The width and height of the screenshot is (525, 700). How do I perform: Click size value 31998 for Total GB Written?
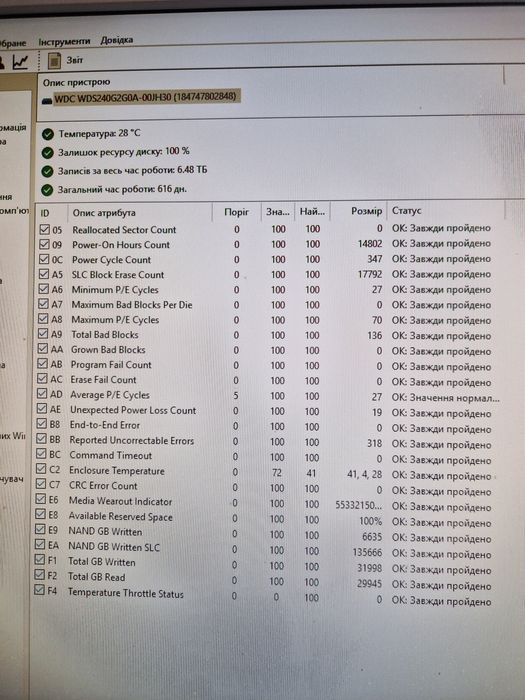coord(370,568)
